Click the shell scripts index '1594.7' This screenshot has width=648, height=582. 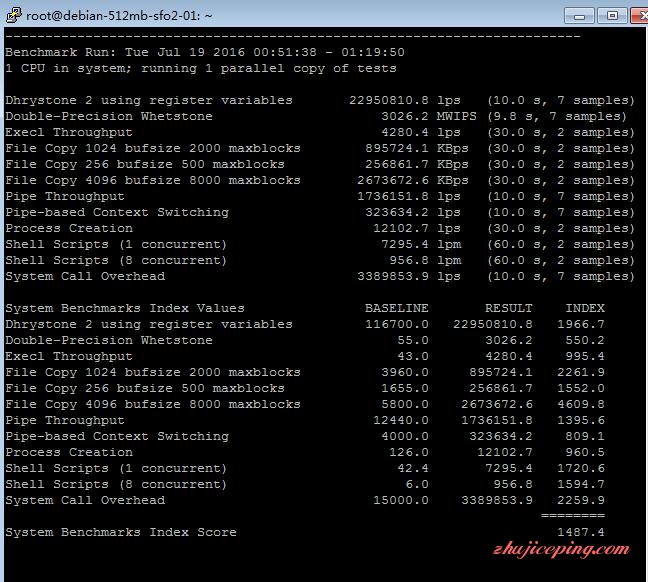tap(581, 484)
